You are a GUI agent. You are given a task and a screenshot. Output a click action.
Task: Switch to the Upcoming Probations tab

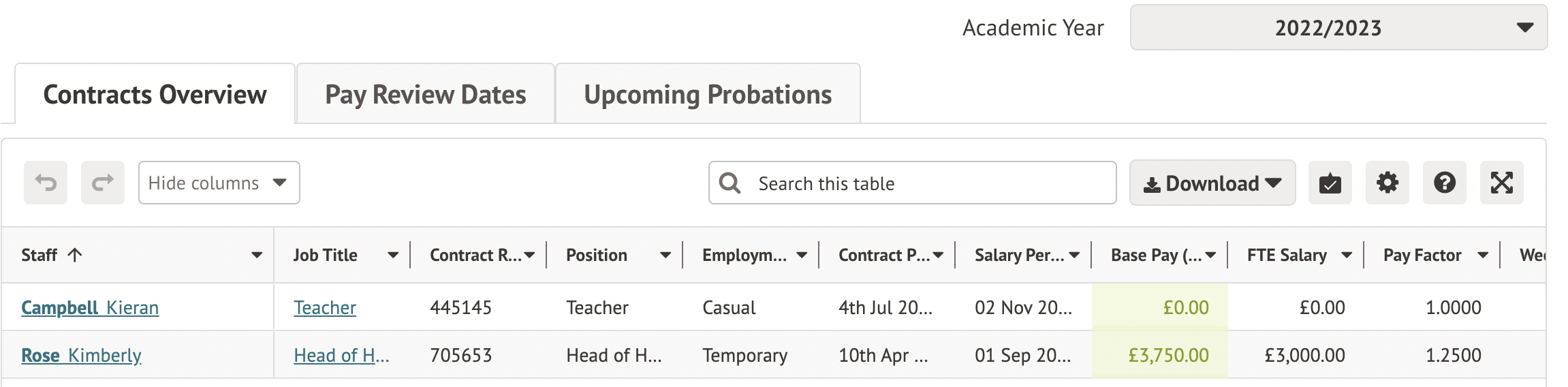708,95
